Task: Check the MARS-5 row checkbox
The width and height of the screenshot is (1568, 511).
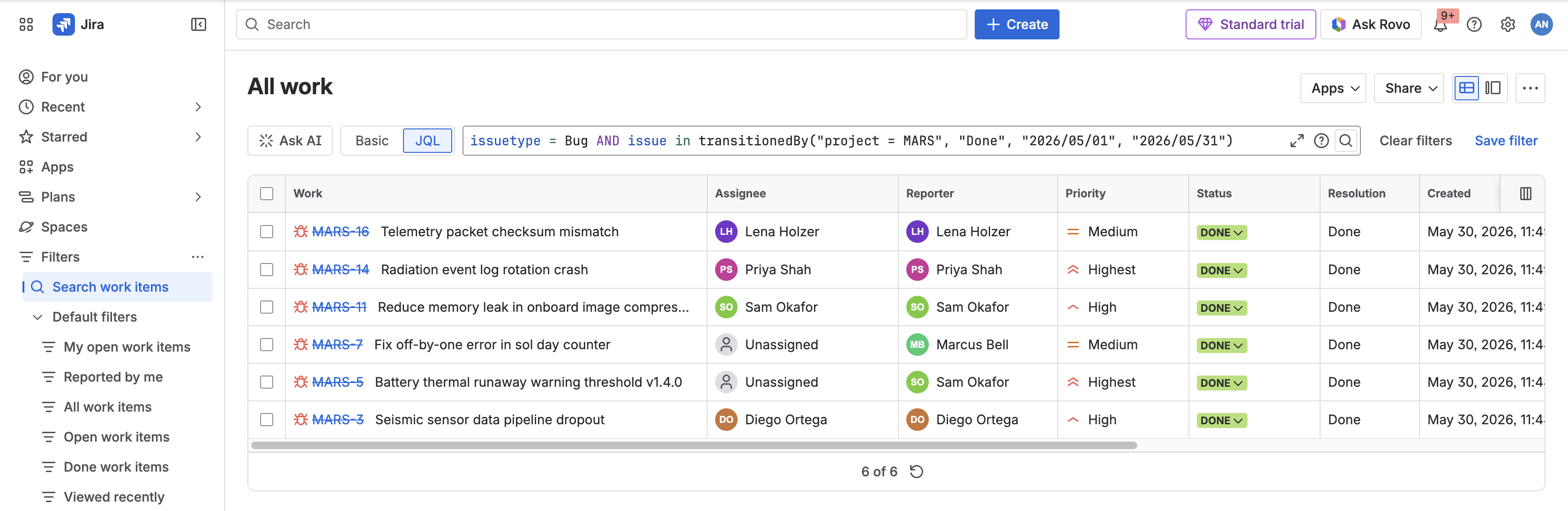Action: (x=267, y=382)
